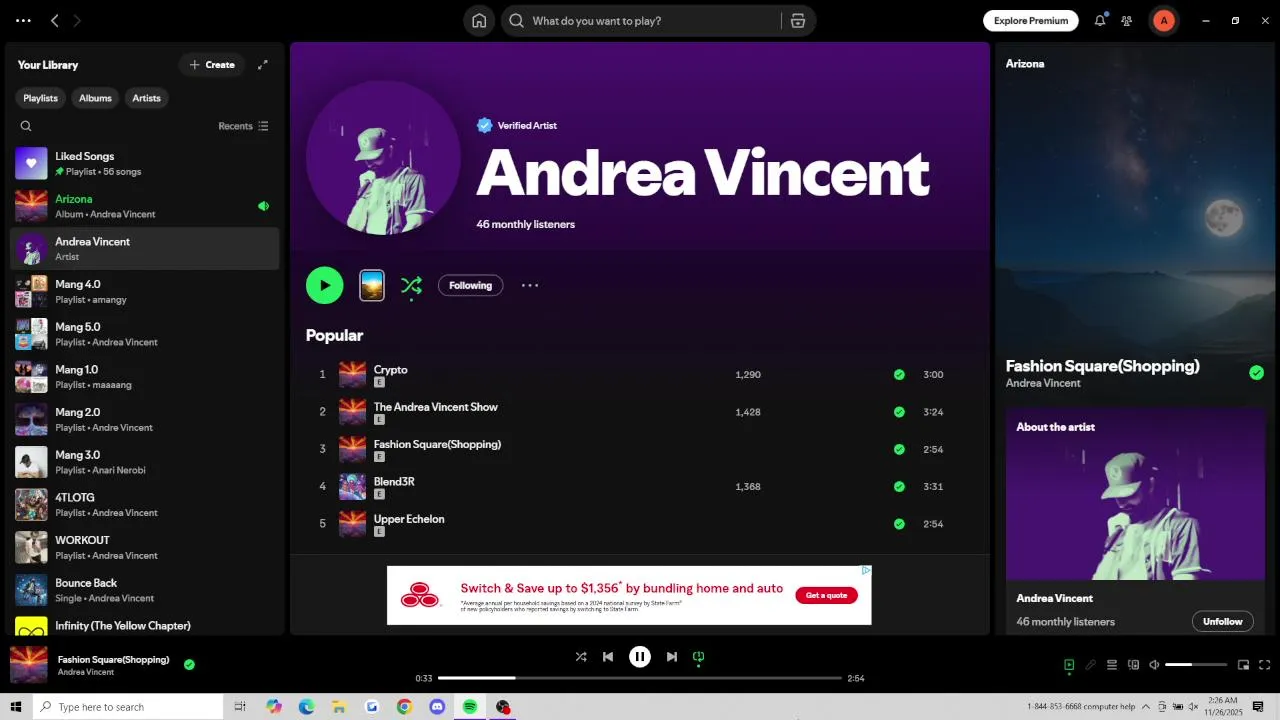Open Spotify Home via house icon

coord(479,21)
